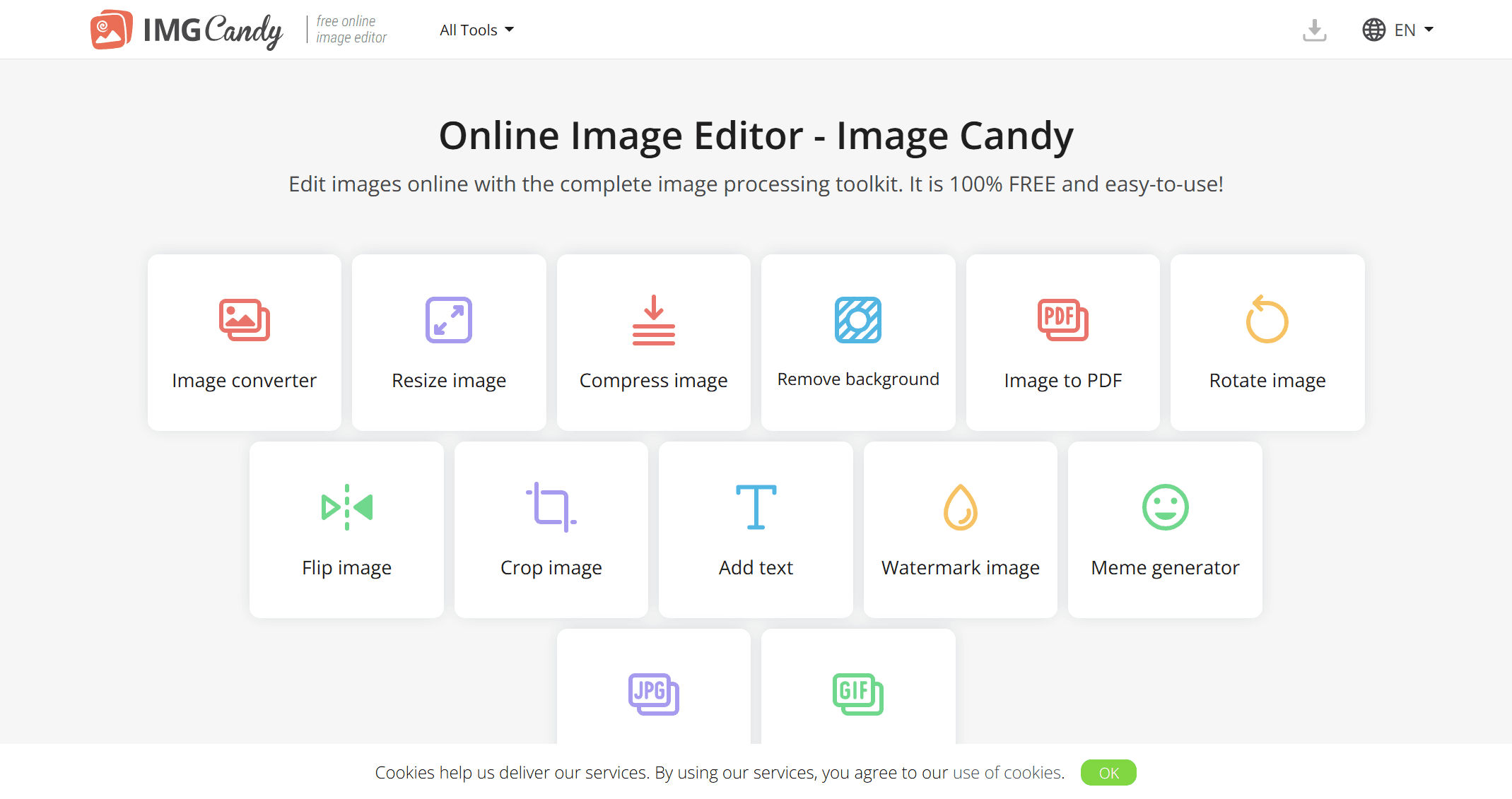Open the use of cookies link
This screenshot has width=1512, height=799.
pos(1007,773)
